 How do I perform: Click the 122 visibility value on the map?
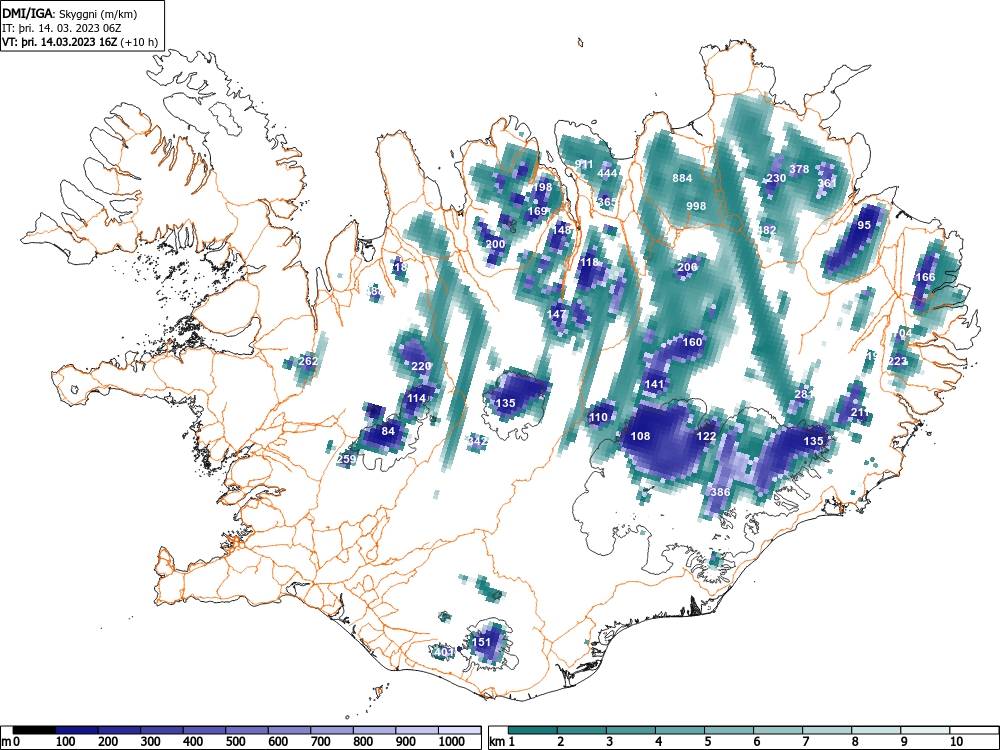click(x=706, y=436)
